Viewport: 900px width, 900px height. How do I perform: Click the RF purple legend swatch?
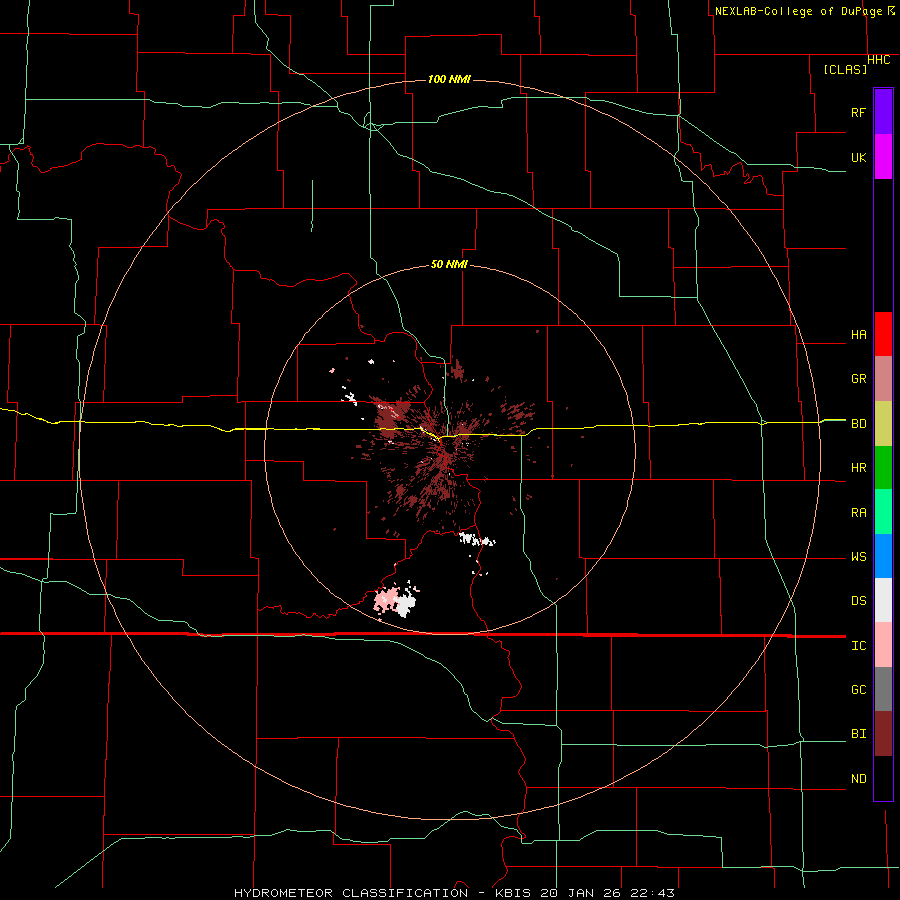click(x=883, y=112)
